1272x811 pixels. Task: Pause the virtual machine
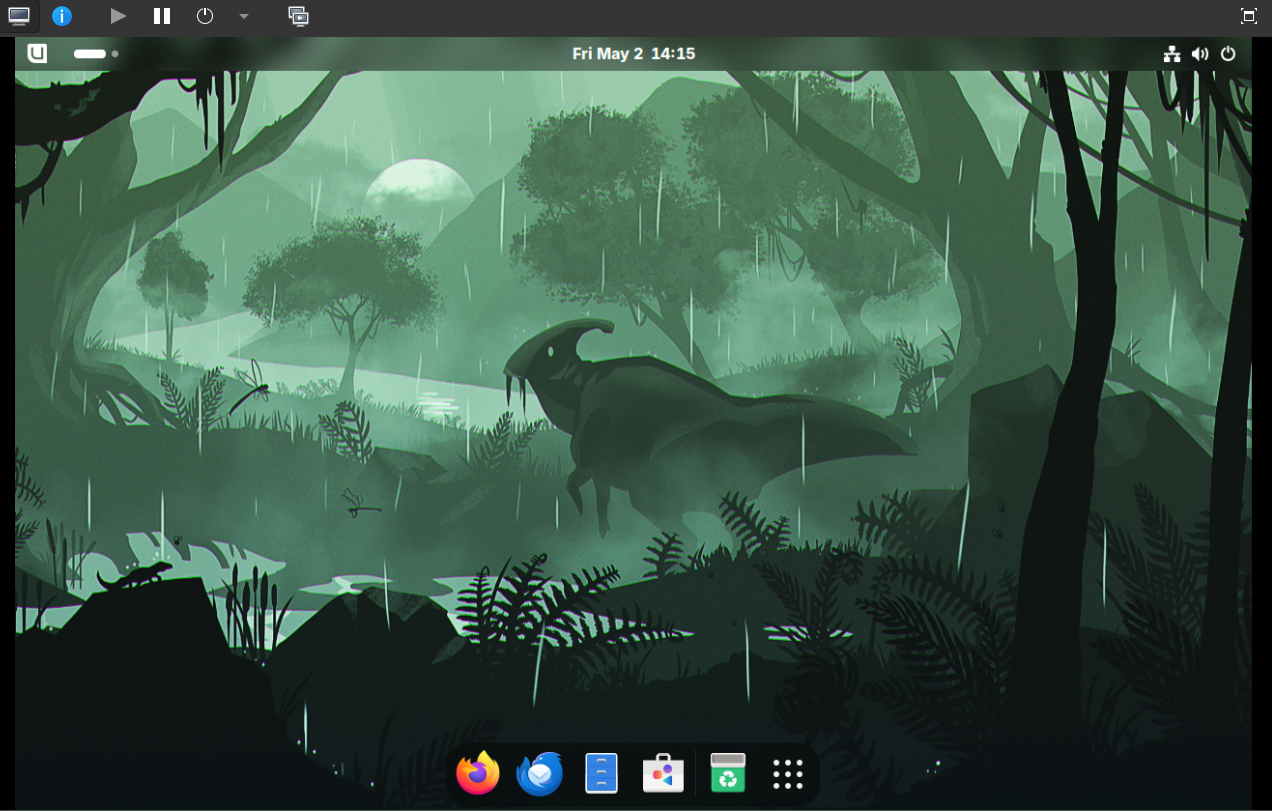pos(161,16)
